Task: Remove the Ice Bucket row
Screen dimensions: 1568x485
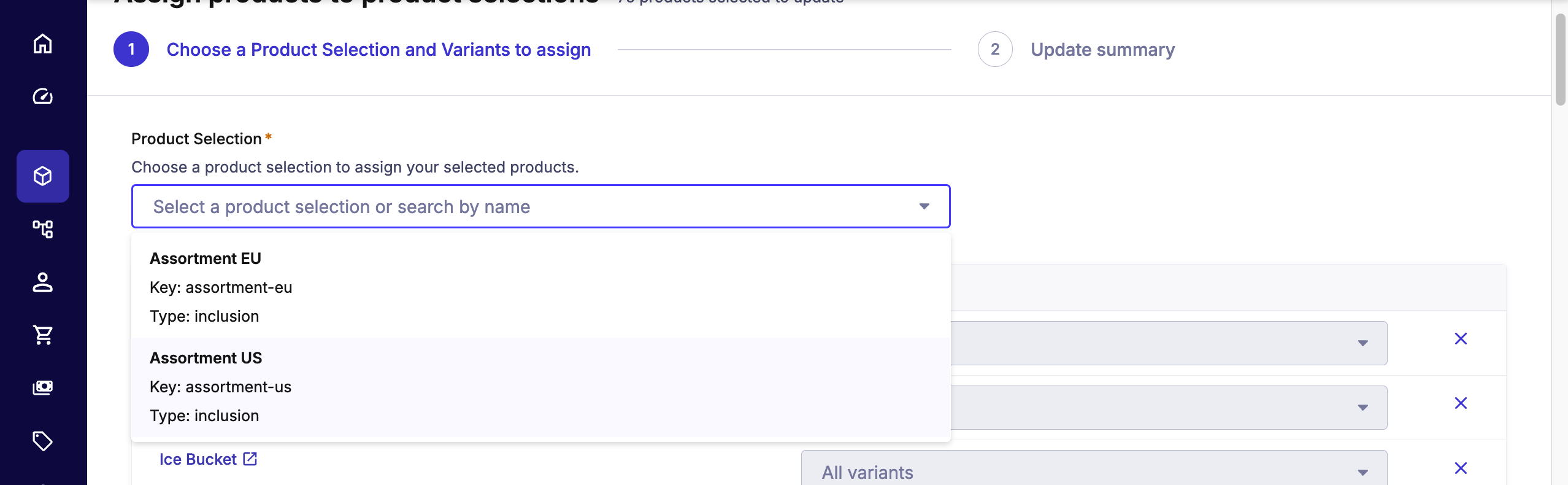Action: point(1461,468)
